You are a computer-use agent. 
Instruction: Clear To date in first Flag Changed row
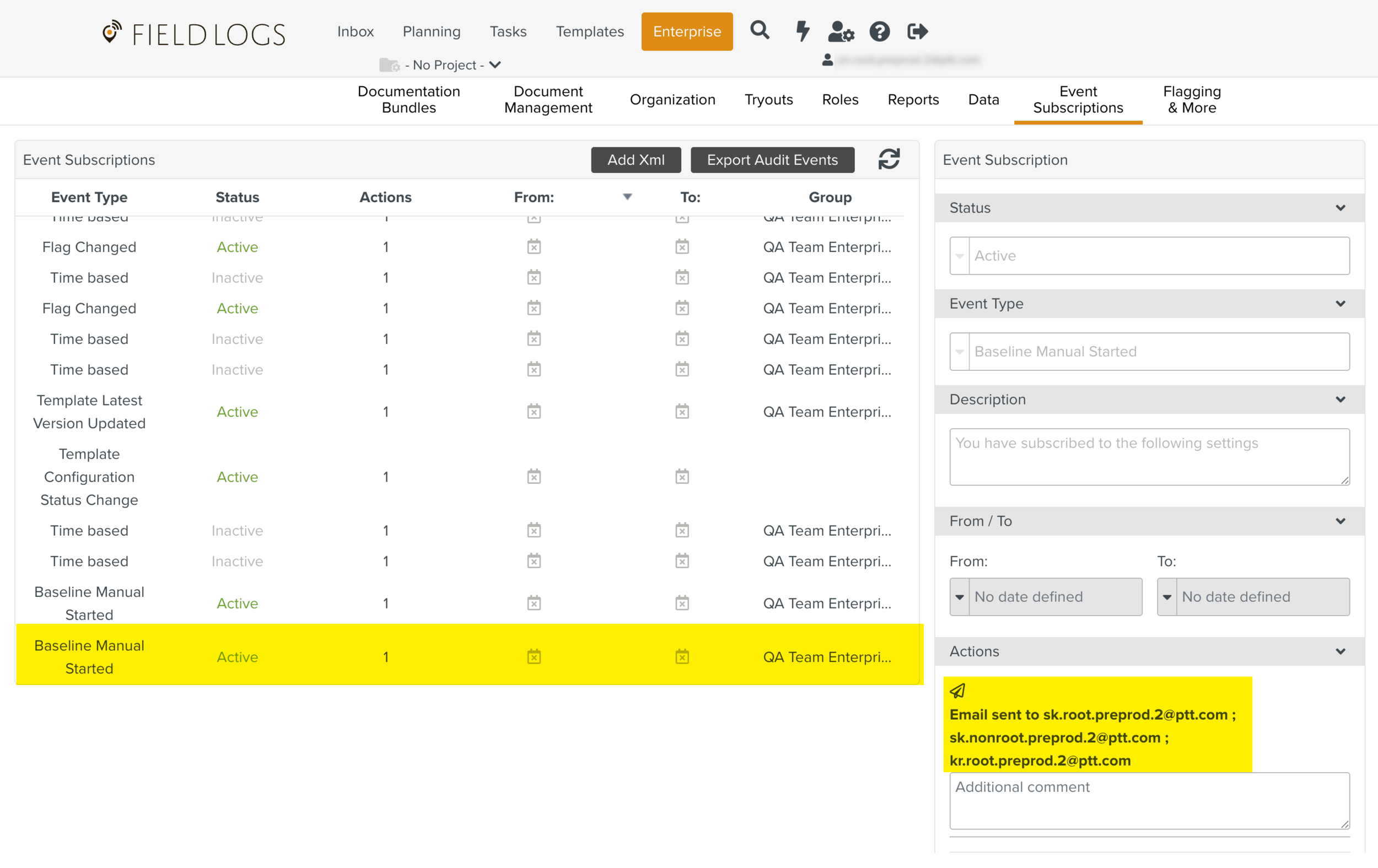click(682, 246)
